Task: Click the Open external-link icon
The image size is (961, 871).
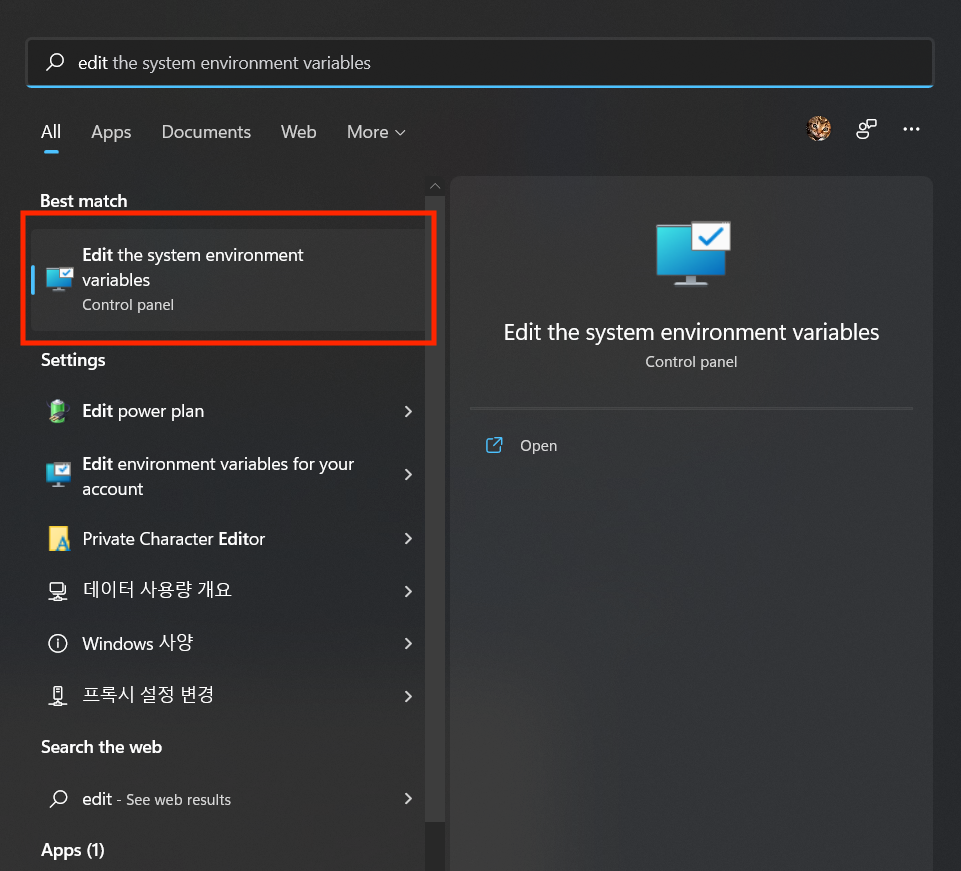Action: (494, 445)
